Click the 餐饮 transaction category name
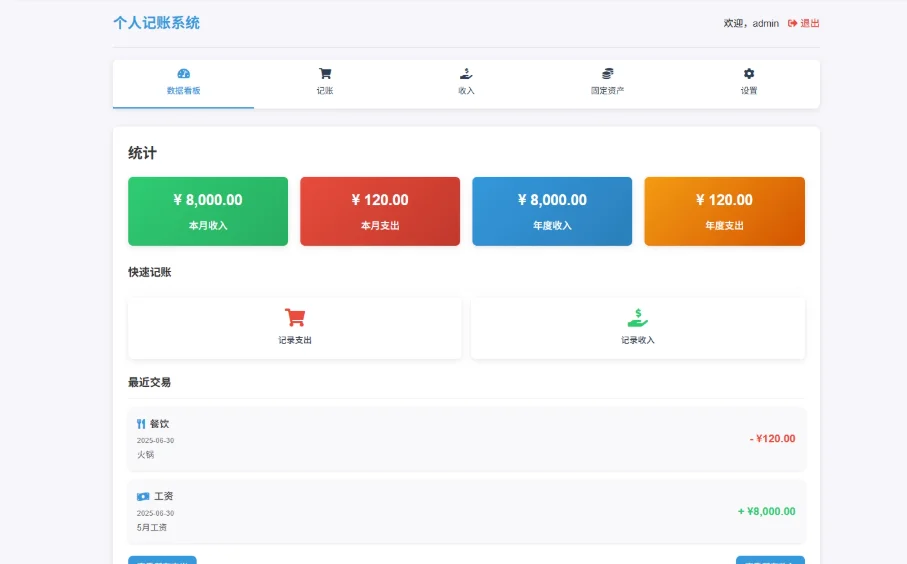The width and height of the screenshot is (907, 564). pos(160,424)
